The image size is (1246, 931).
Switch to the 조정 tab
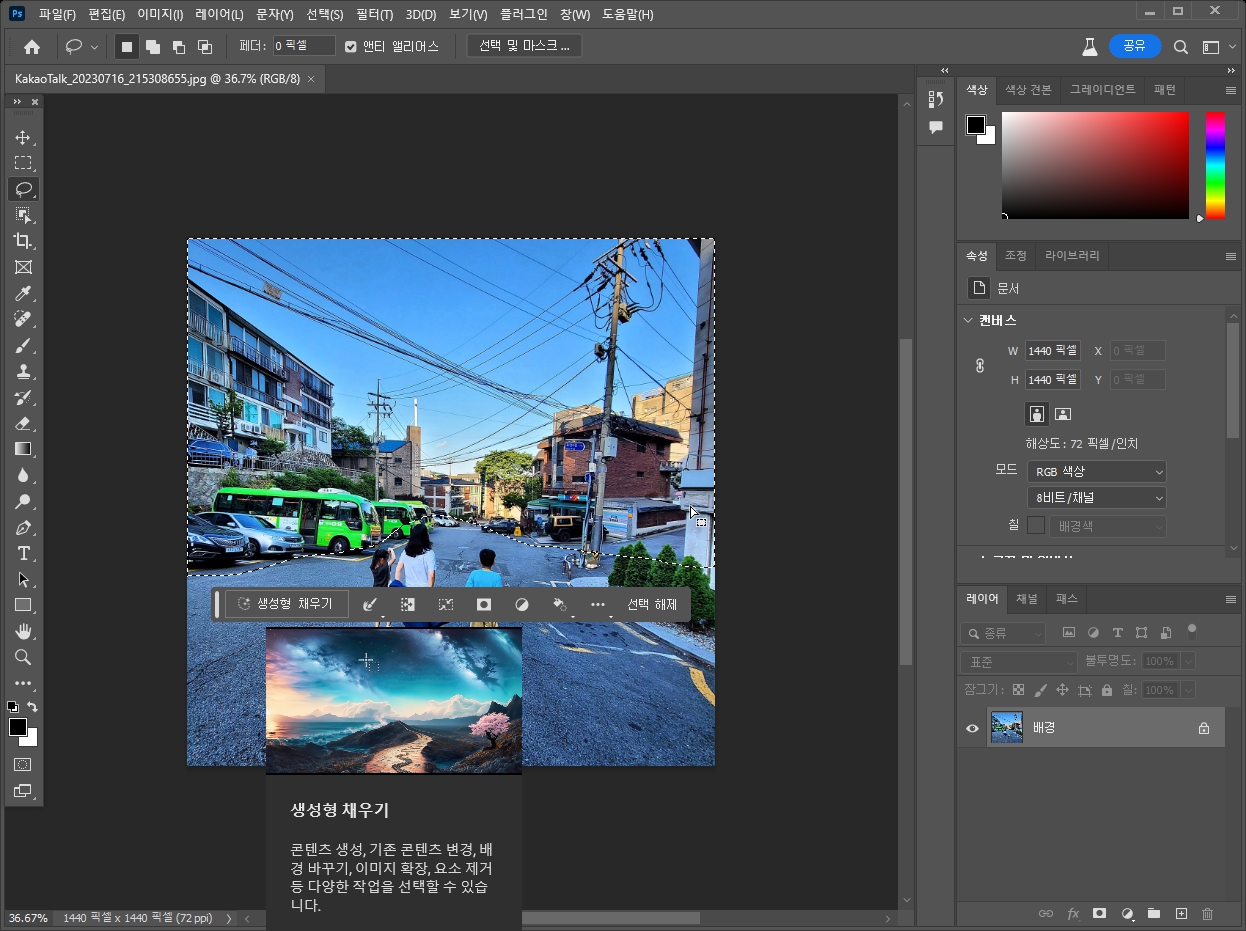click(1016, 255)
